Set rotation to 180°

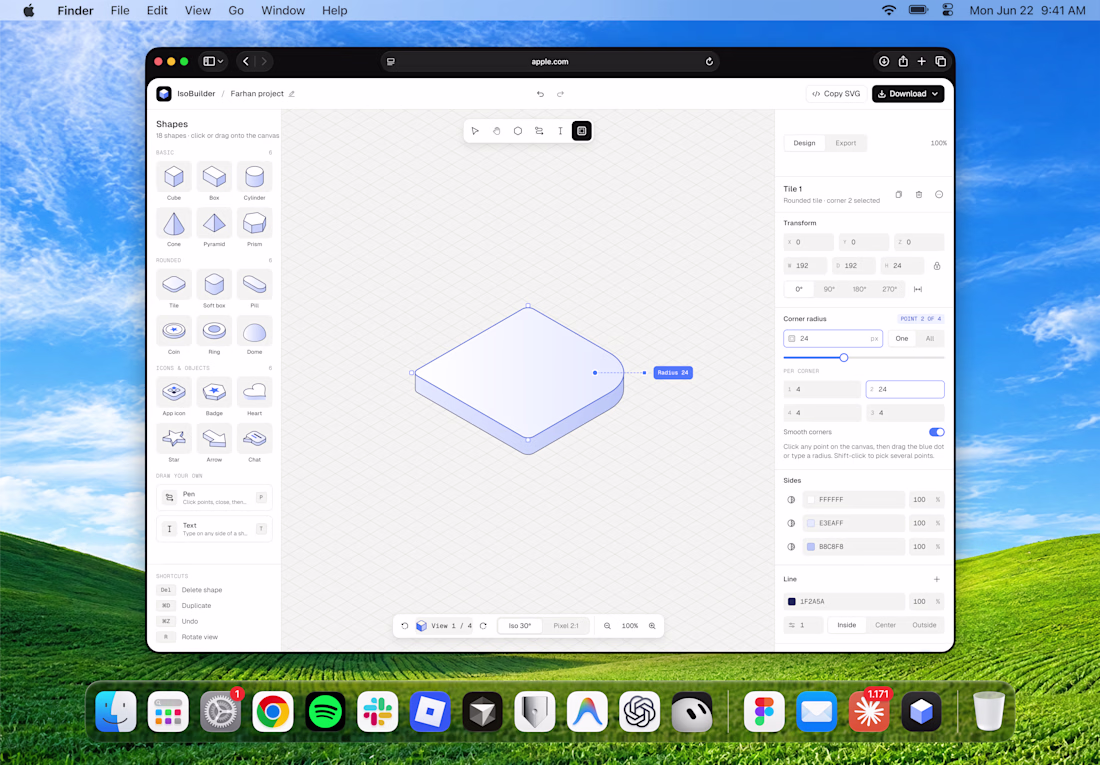[x=859, y=289]
